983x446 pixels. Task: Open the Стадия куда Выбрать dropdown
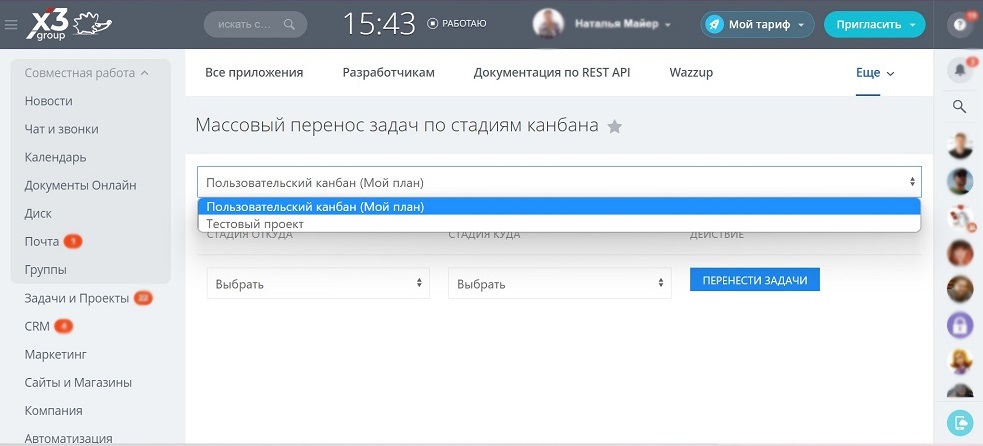(560, 284)
